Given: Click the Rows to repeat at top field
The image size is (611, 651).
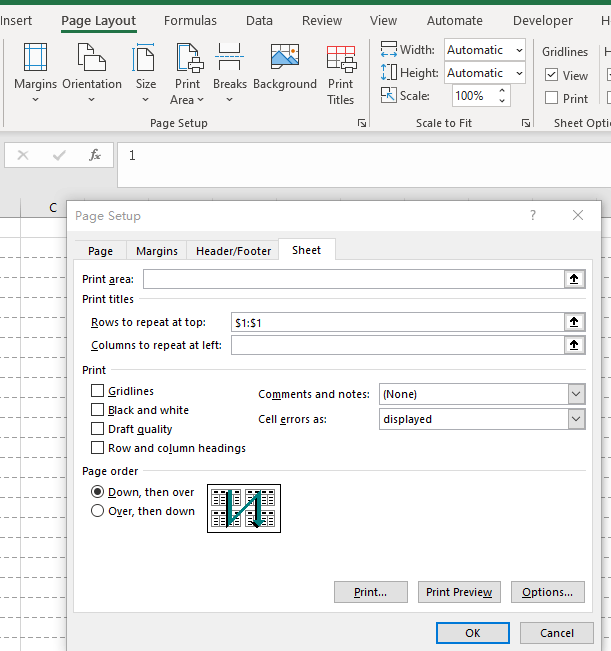Looking at the screenshot, I should pyautogui.click(x=398, y=322).
